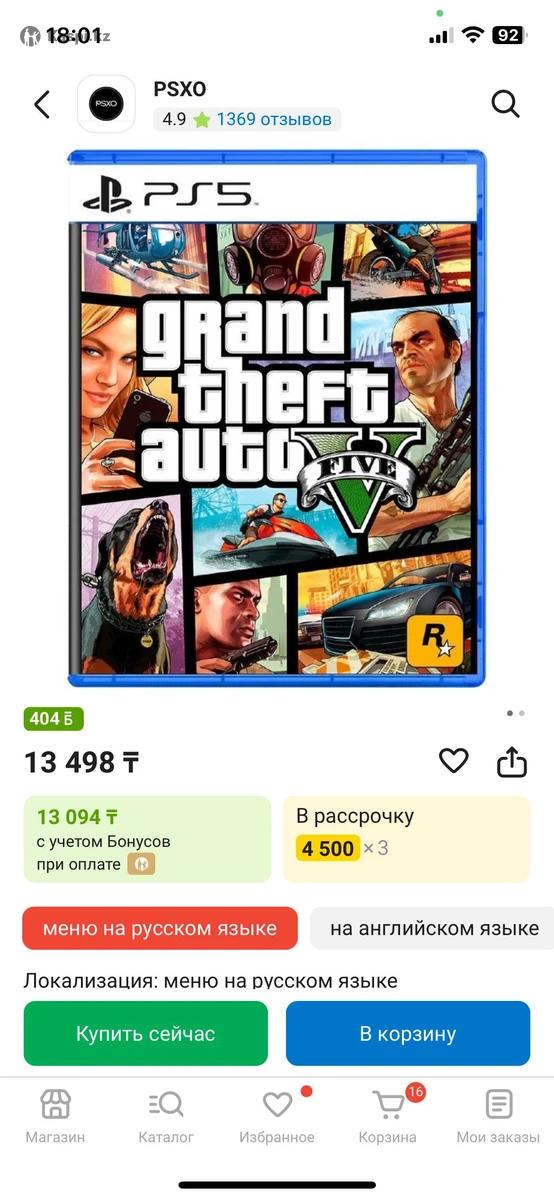
Task: Open the Каталог tab
Action: coord(166,1117)
